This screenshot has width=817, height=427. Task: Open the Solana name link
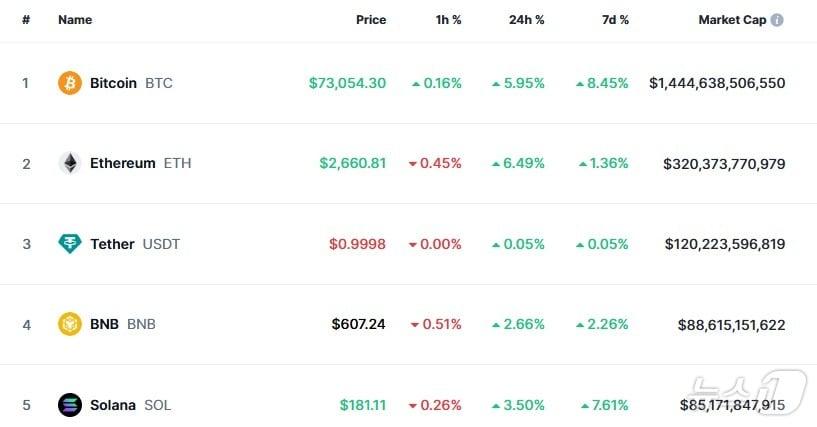(x=112, y=405)
